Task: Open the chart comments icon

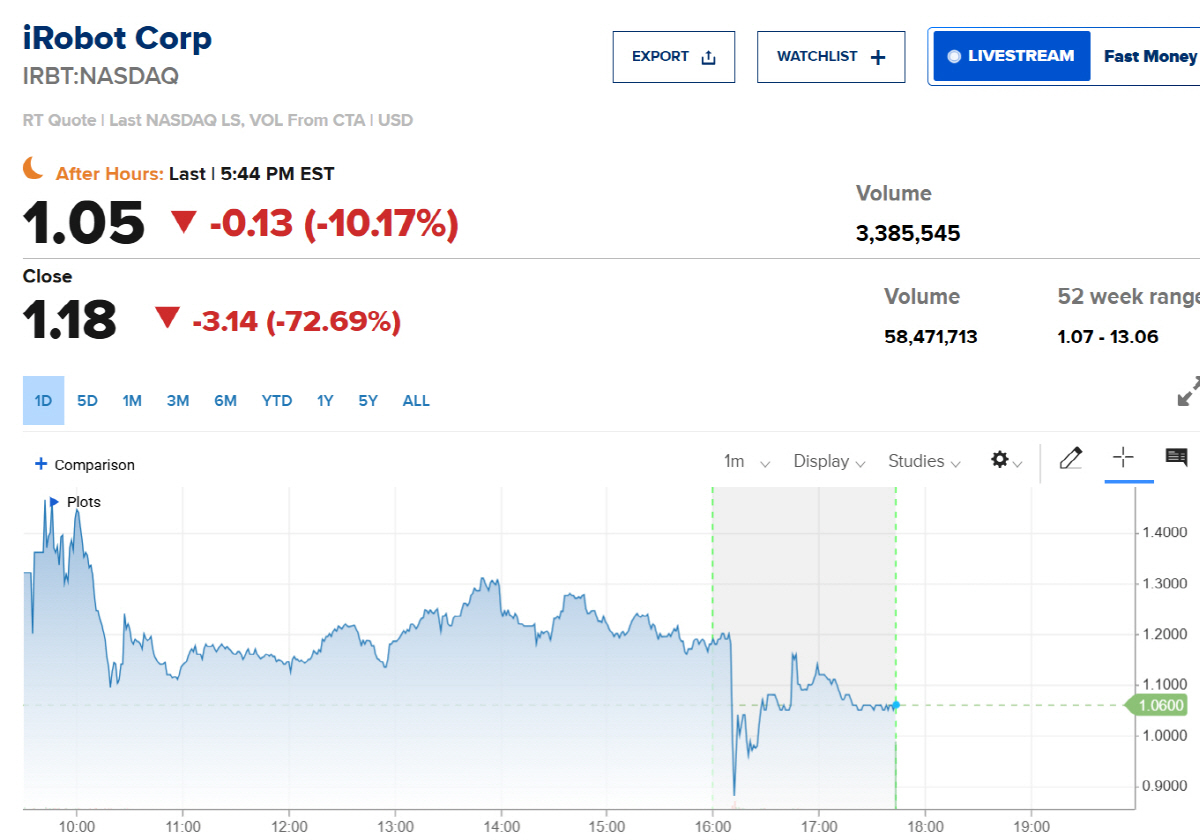Action: pos(1176,458)
